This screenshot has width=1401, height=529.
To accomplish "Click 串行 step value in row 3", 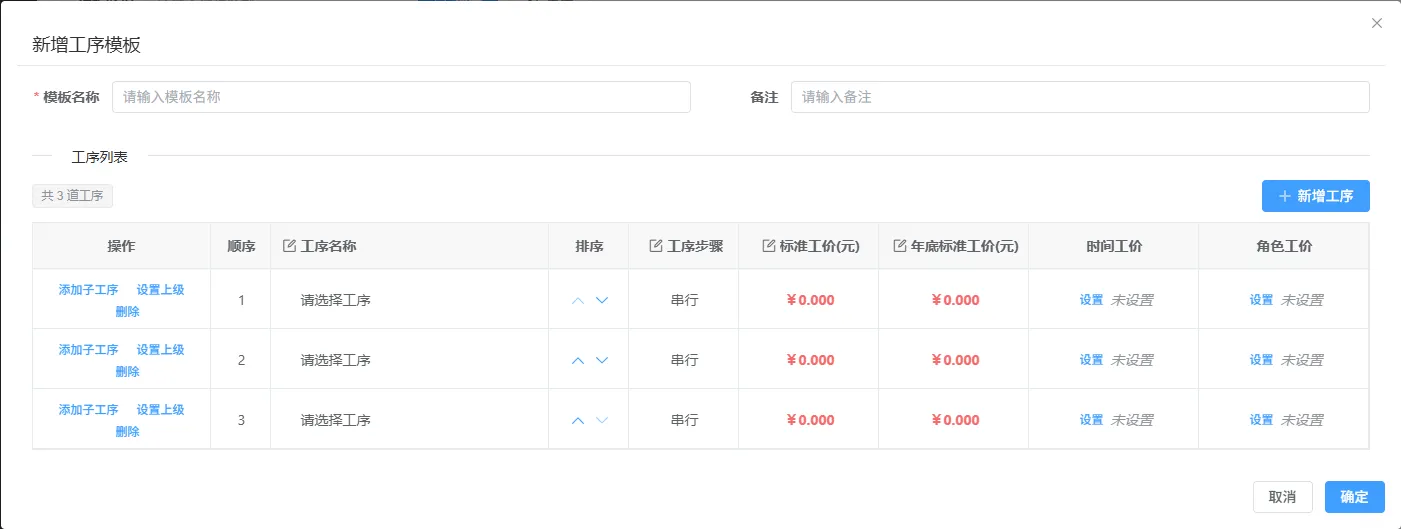I will [x=684, y=420].
